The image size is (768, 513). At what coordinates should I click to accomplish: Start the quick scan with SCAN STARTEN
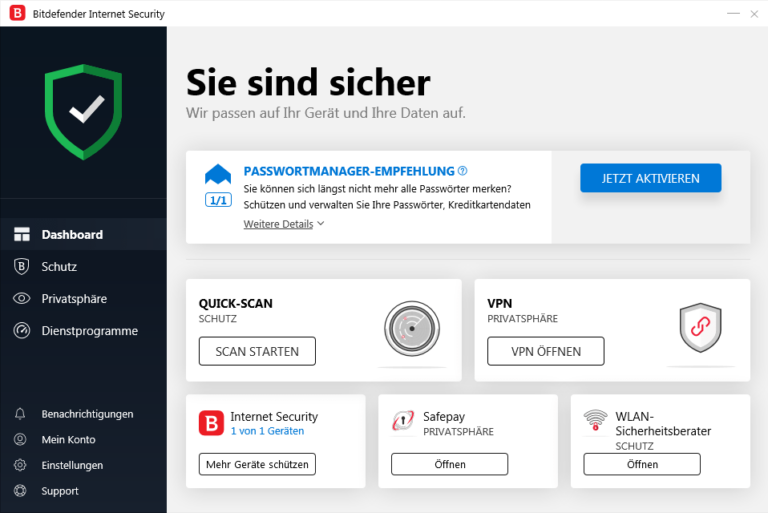pos(257,351)
